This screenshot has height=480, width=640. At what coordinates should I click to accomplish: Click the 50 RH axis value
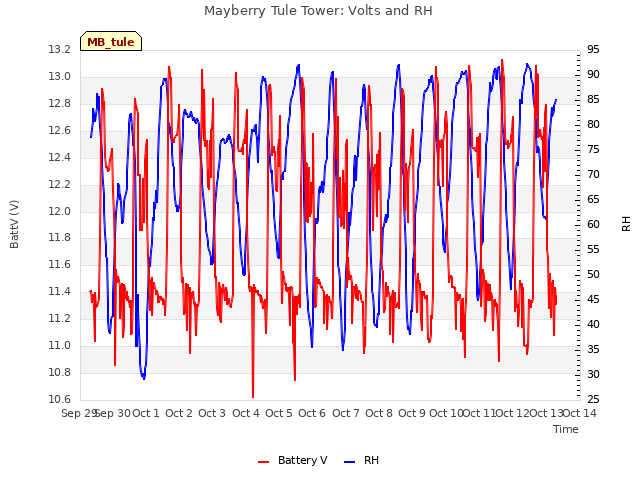[x=593, y=274]
